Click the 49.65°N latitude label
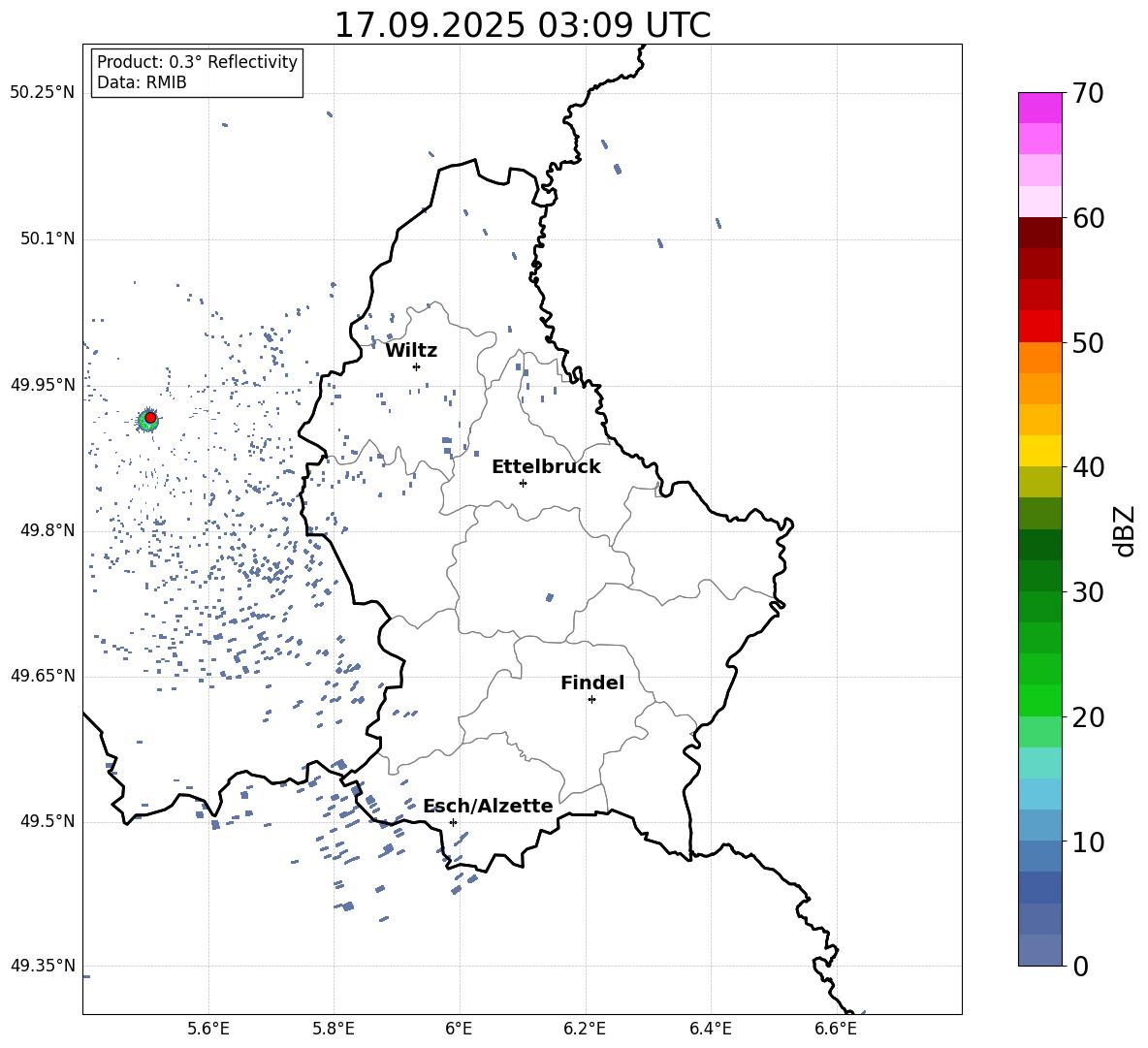 point(43,676)
